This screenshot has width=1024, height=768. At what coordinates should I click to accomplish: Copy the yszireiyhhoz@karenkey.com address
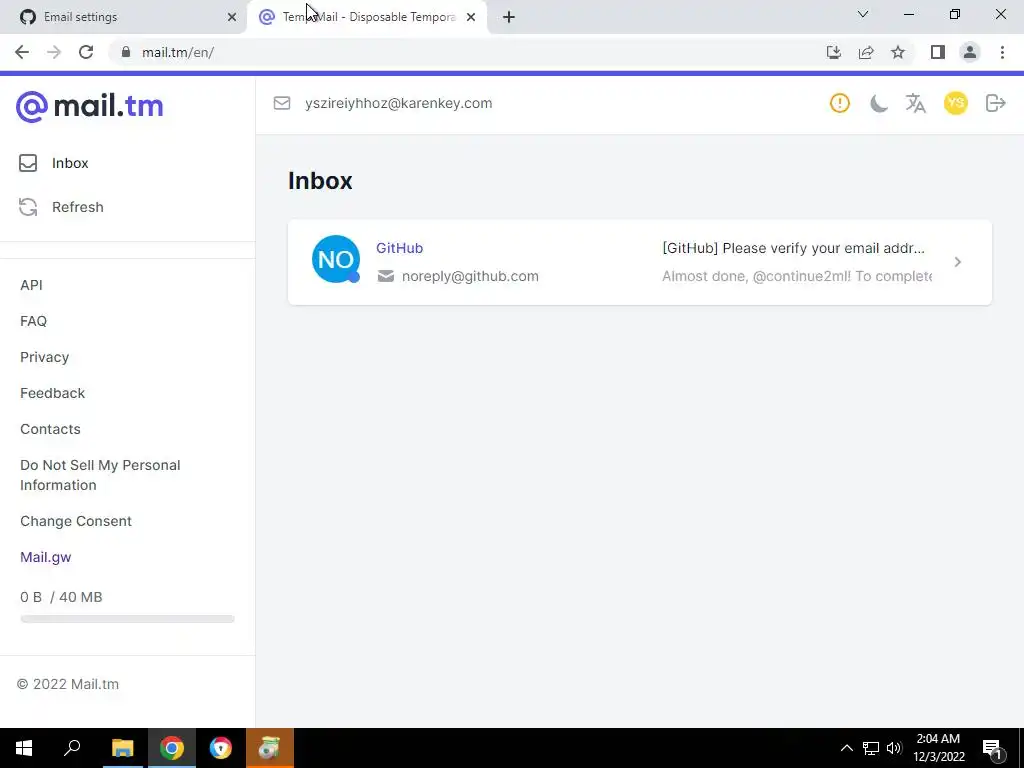point(398,103)
